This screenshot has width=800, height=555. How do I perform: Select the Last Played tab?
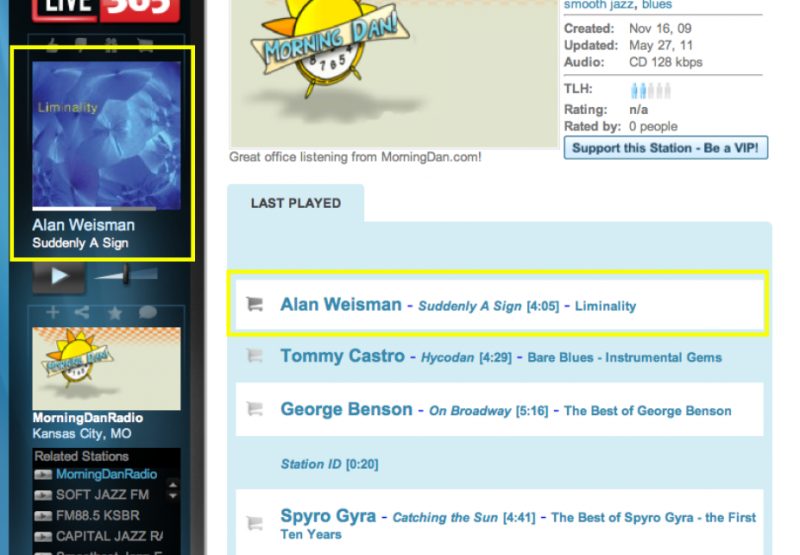(295, 203)
